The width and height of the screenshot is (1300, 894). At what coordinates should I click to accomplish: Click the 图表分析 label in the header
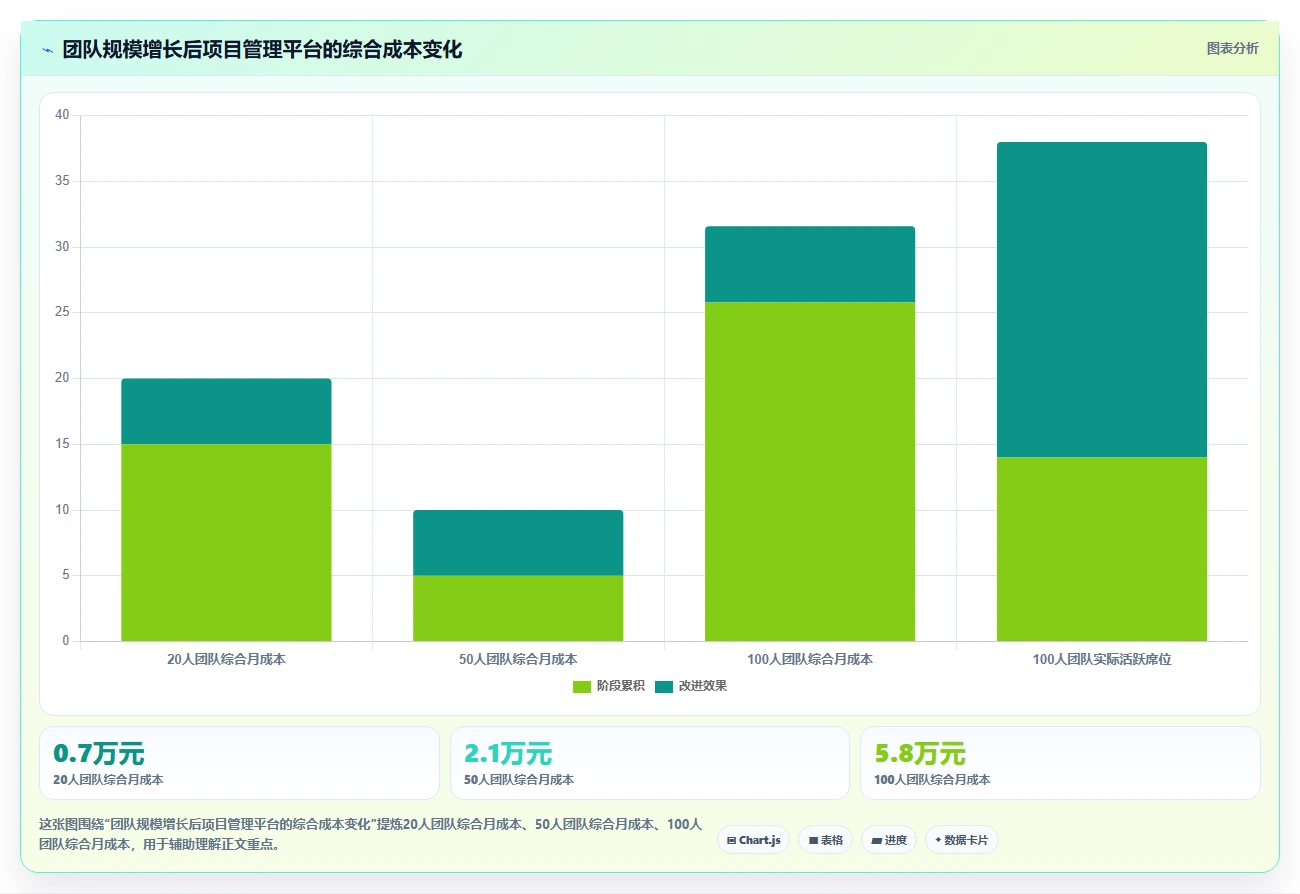click(x=1232, y=48)
